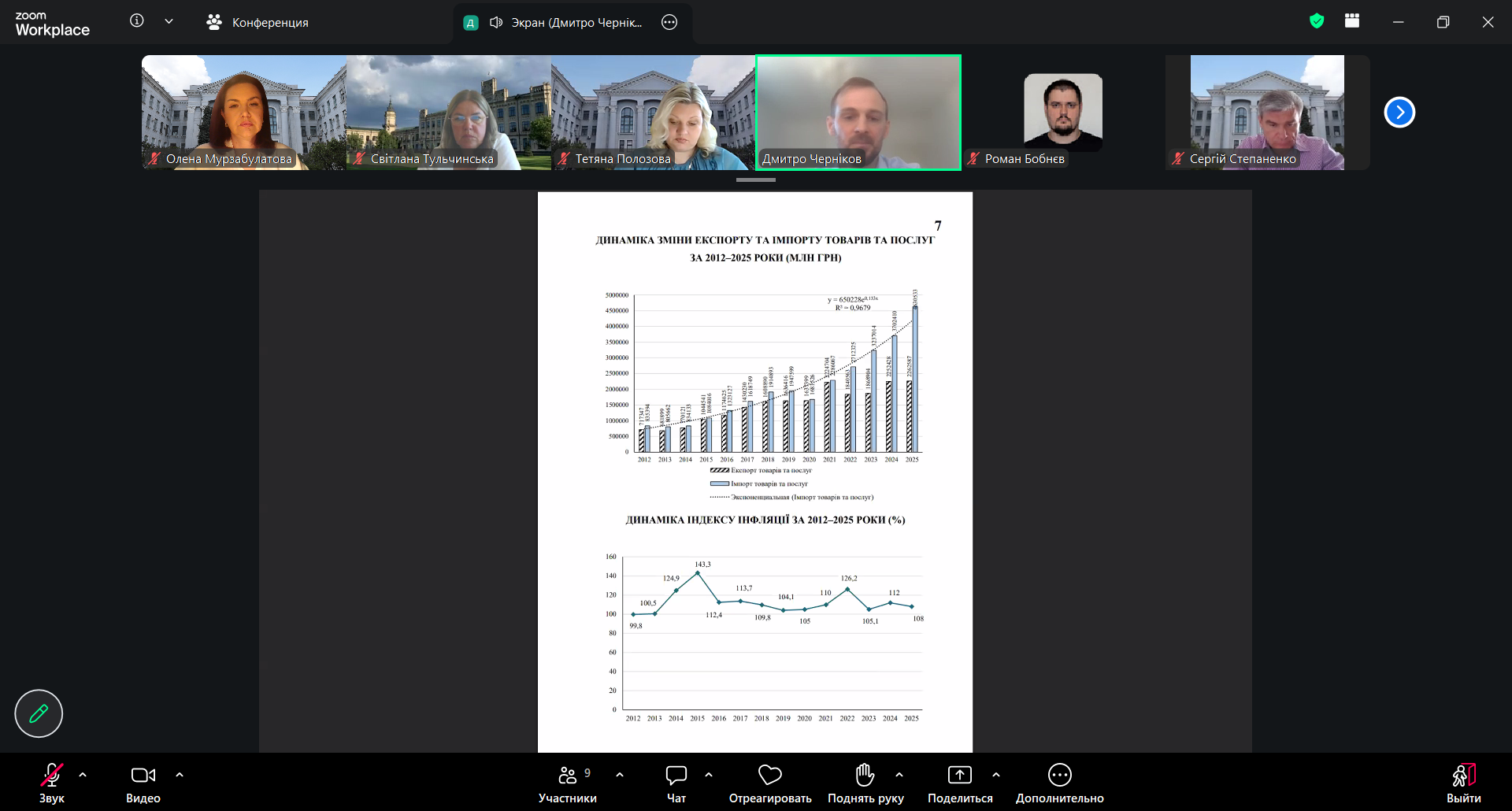Leave meeting with Выйти button

[x=1463, y=783]
